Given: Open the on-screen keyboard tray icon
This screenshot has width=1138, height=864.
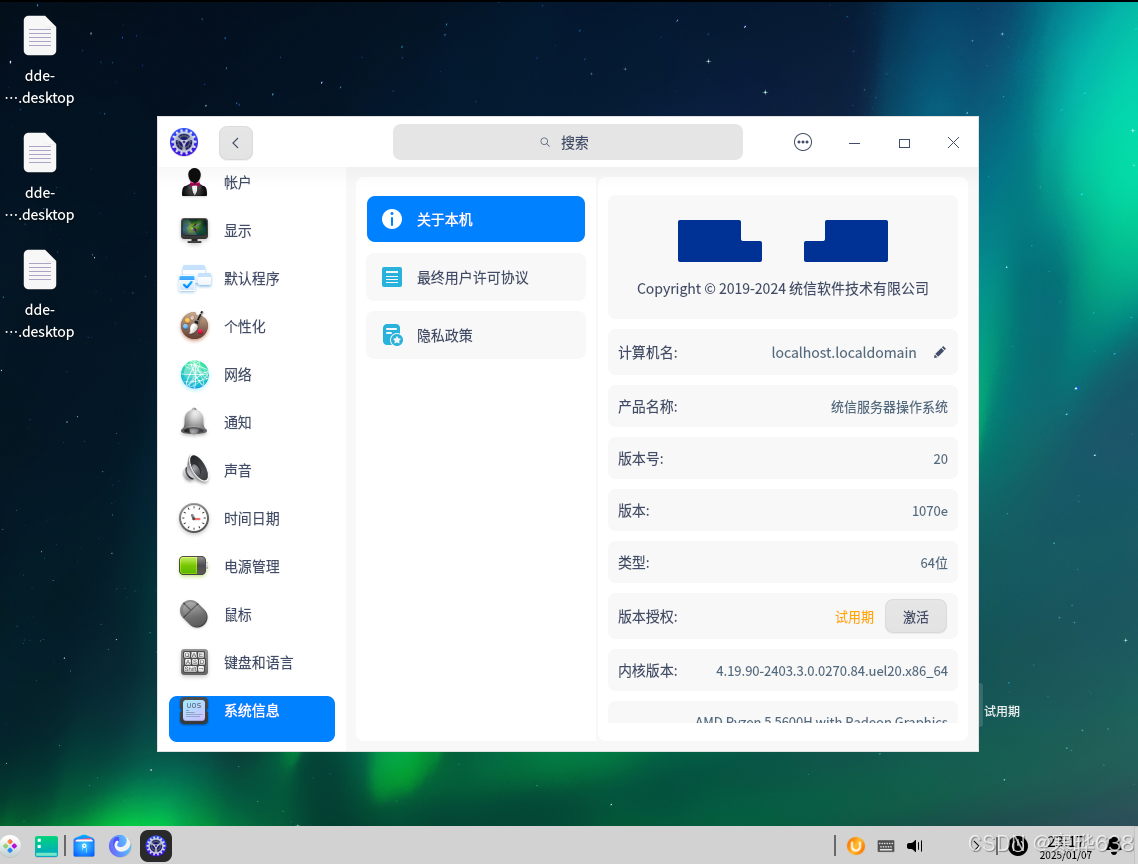Looking at the screenshot, I should point(885,846).
